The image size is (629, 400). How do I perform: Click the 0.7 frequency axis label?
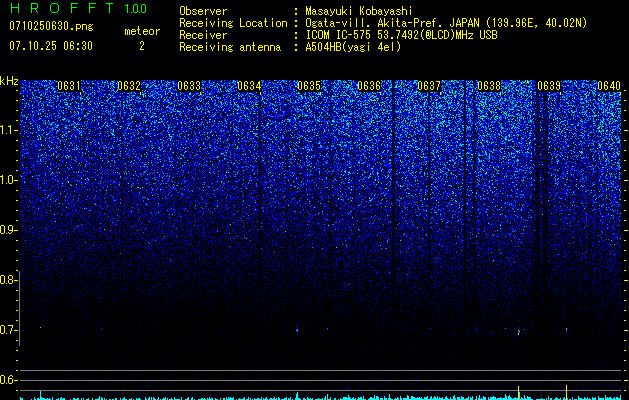click(8, 330)
